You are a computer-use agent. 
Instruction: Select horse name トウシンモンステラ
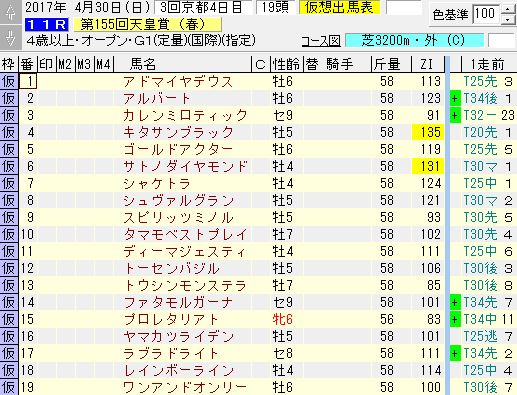(x=185, y=286)
